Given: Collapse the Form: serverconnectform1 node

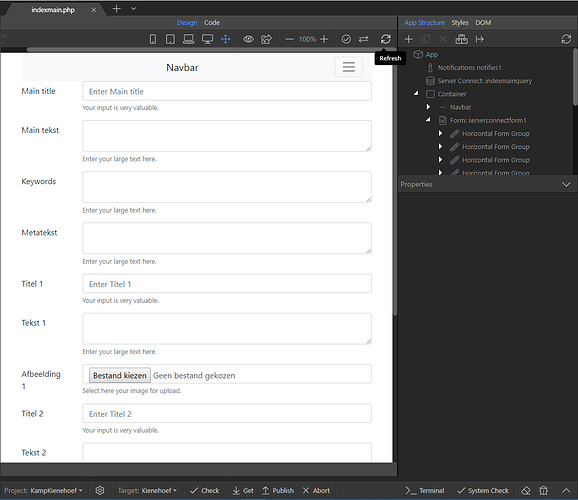Looking at the screenshot, I should (x=428, y=119).
